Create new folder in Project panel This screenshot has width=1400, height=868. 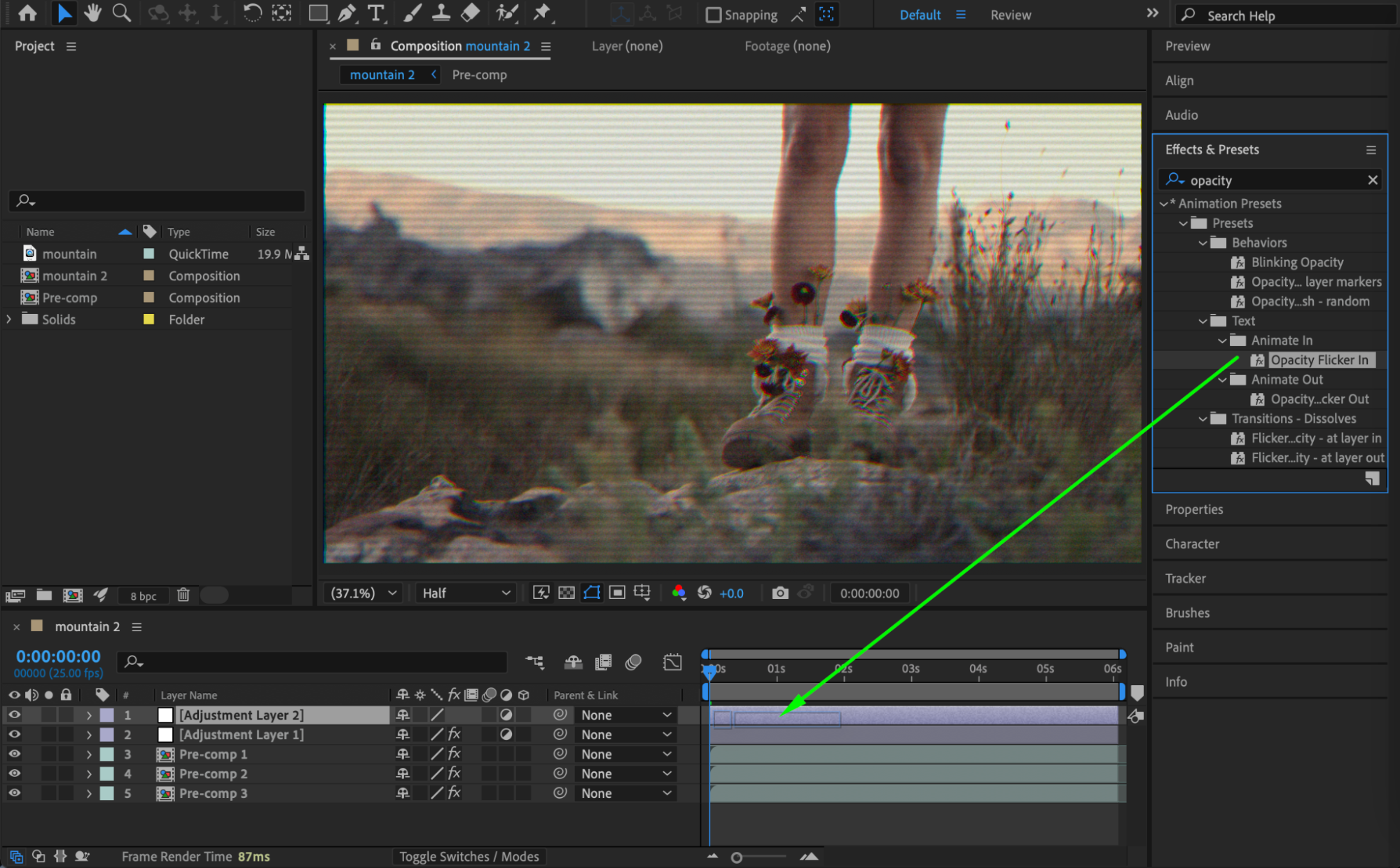click(44, 595)
